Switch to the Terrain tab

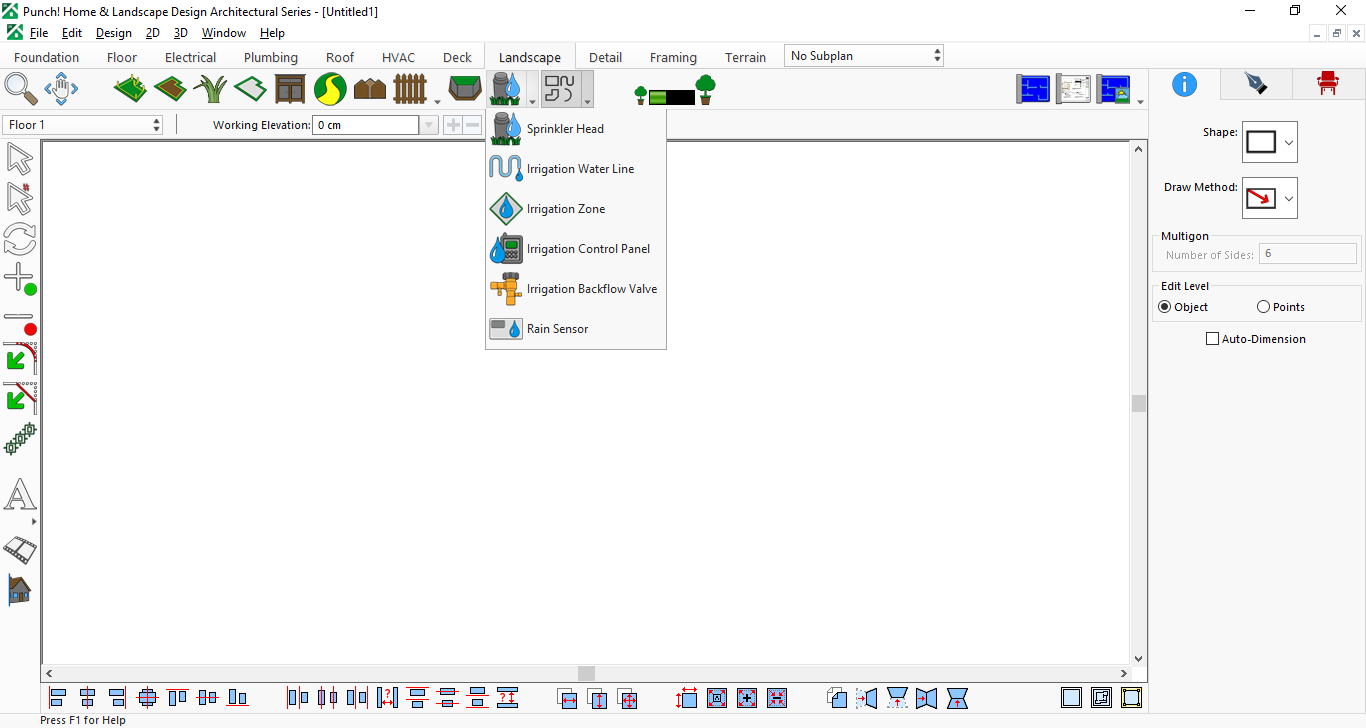click(746, 57)
